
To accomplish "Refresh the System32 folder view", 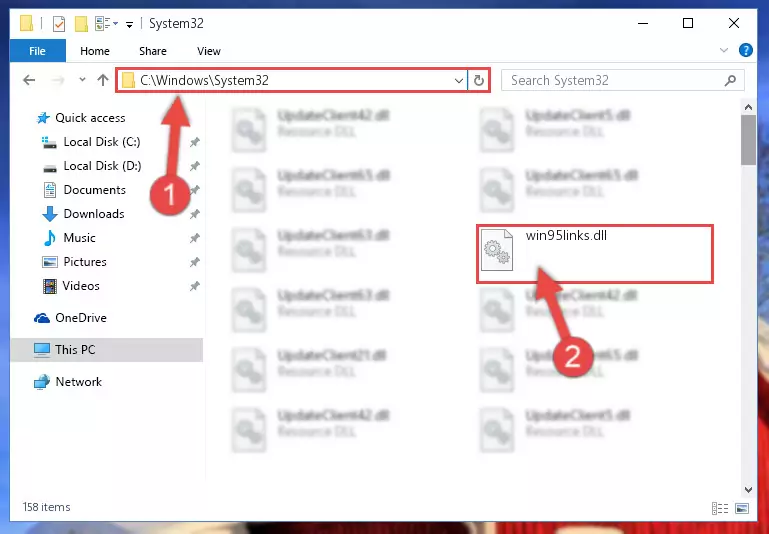I will pyautogui.click(x=479, y=80).
